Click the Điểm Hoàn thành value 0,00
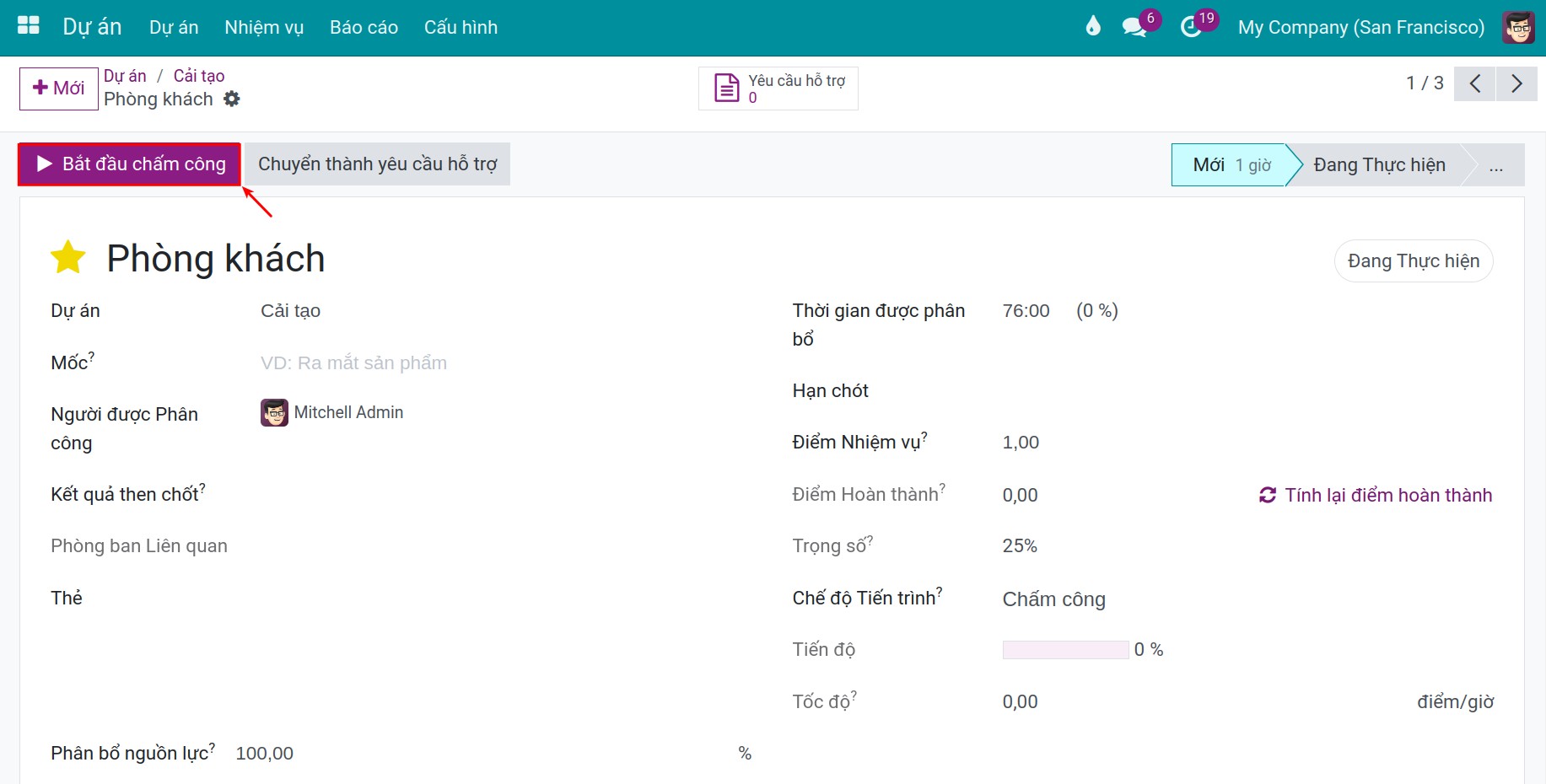This screenshot has width=1546, height=784. coord(1020,495)
